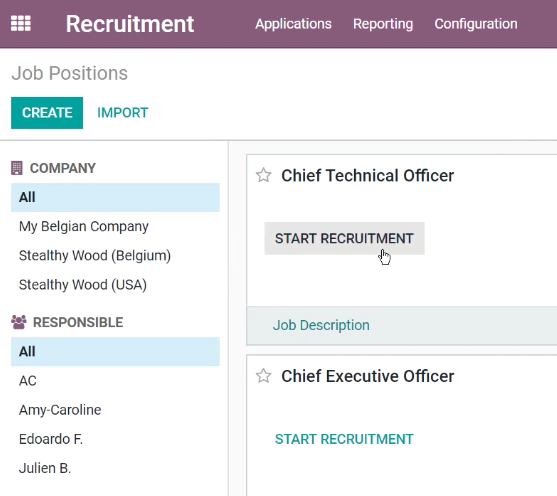Screen dimensions: 557x496
Task: Open the Reporting menu
Action: [x=383, y=24]
